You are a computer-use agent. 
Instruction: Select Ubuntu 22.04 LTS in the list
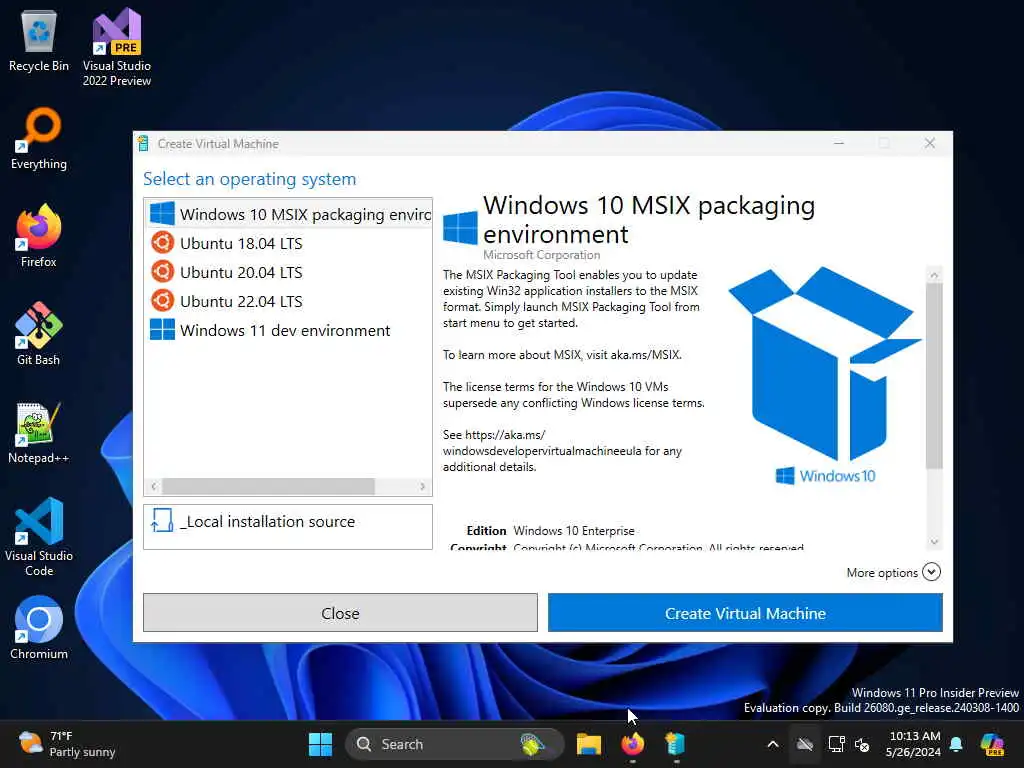[x=288, y=302]
